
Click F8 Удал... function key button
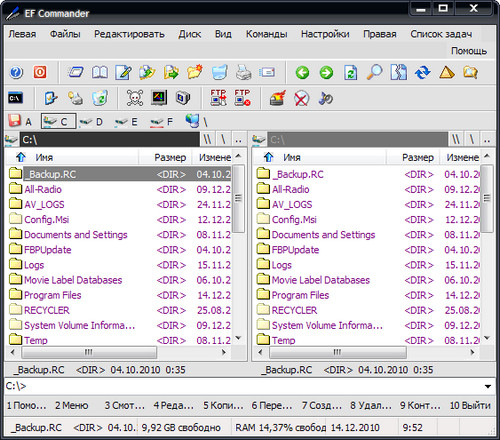(x=371, y=406)
